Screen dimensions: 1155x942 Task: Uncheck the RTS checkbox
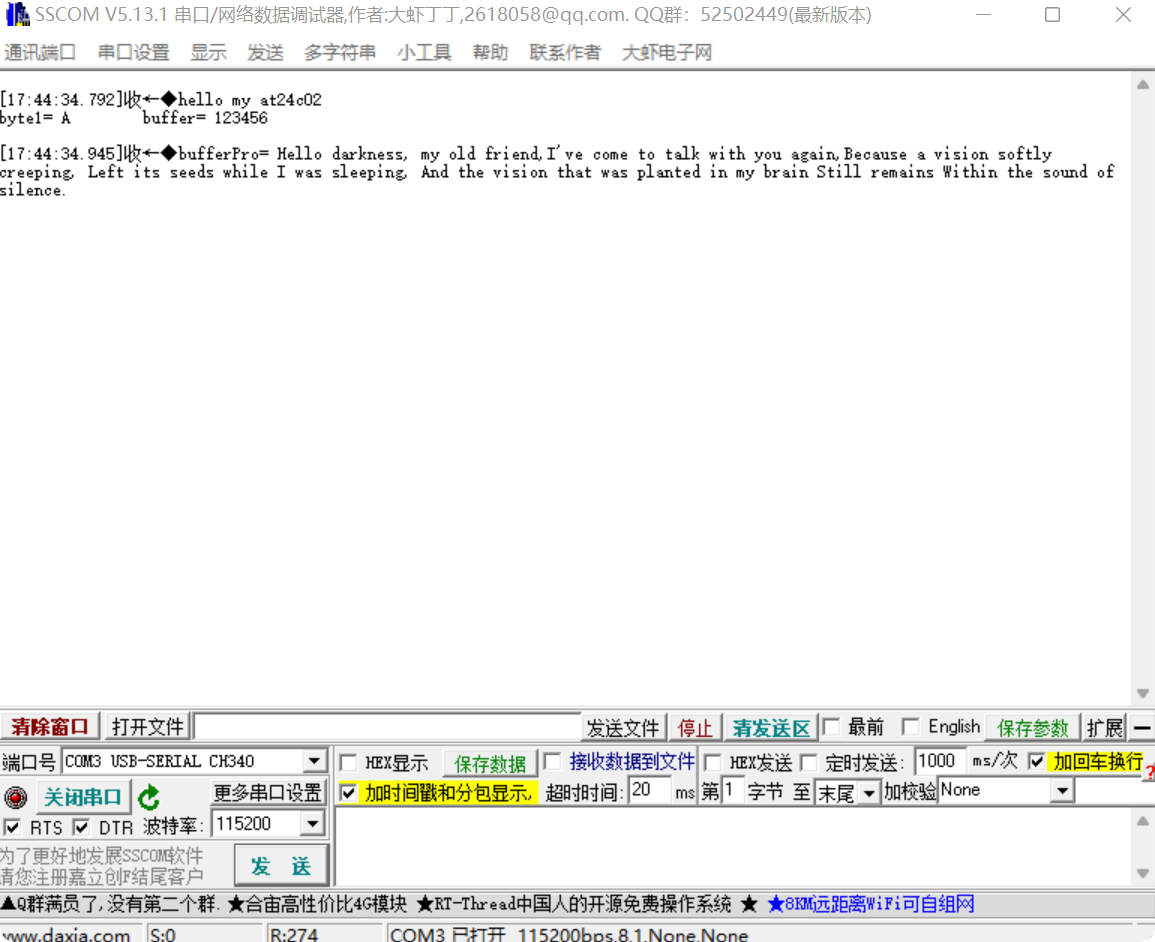[13, 827]
